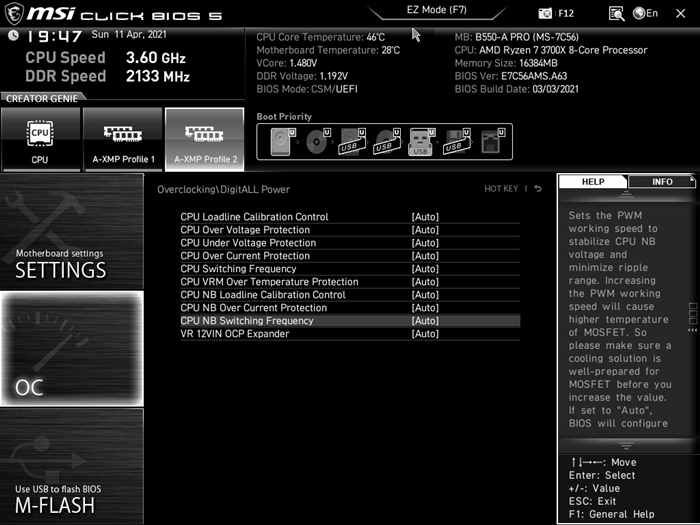Click the MSI dragon shield logo
The height and width of the screenshot is (525, 700).
pos(14,13)
